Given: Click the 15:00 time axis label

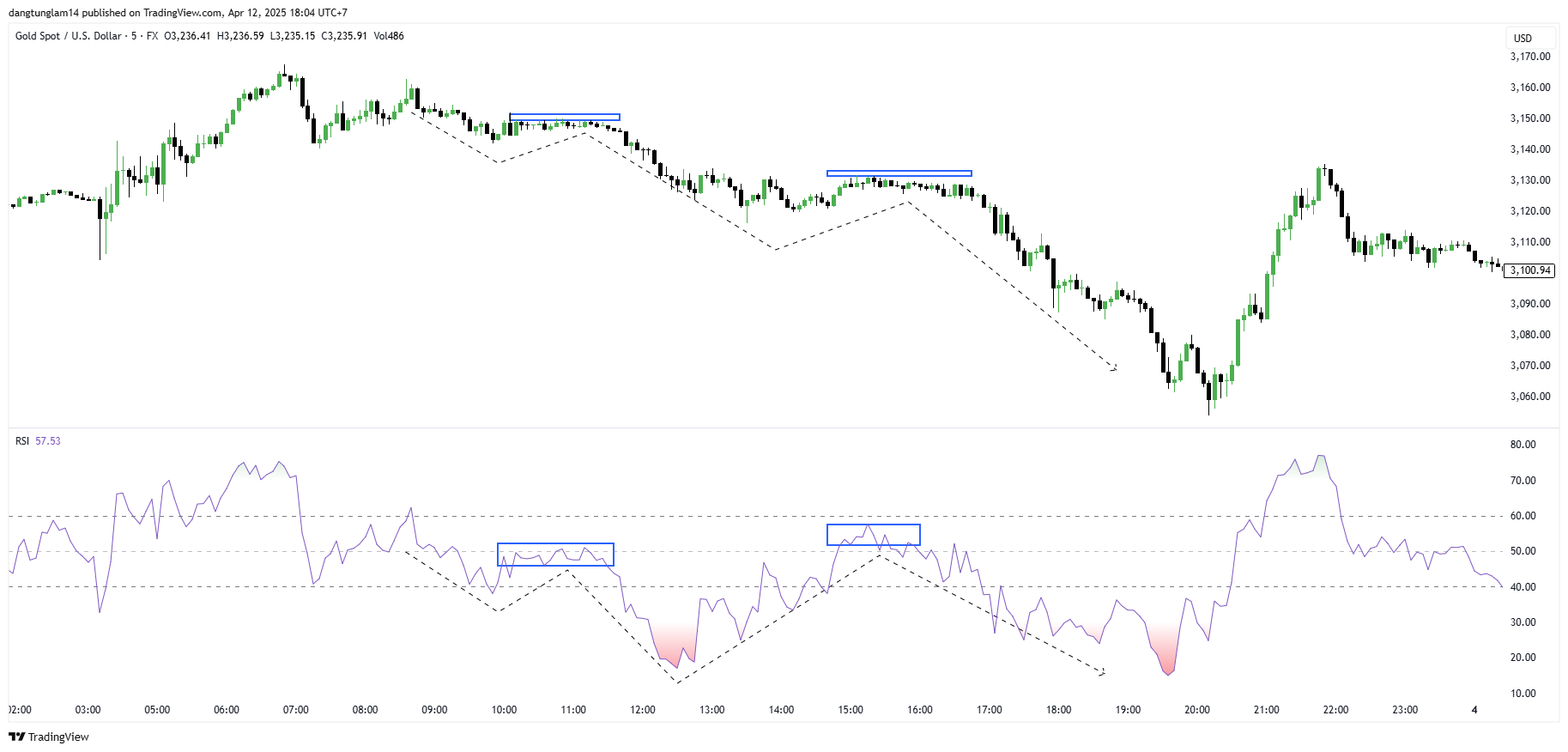Looking at the screenshot, I should click(851, 710).
